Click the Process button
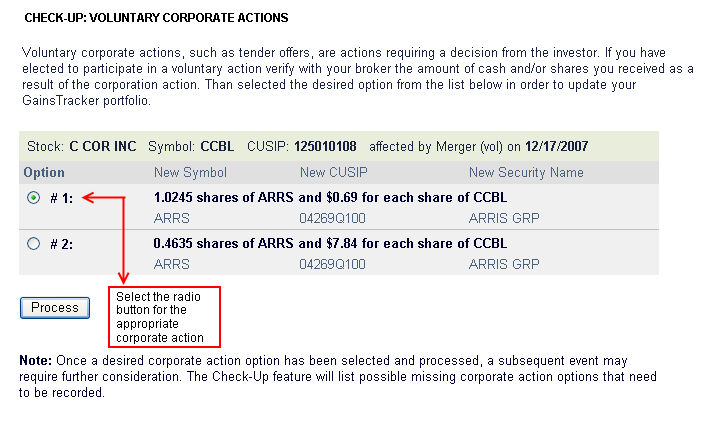The image size is (723, 430). pos(55,307)
